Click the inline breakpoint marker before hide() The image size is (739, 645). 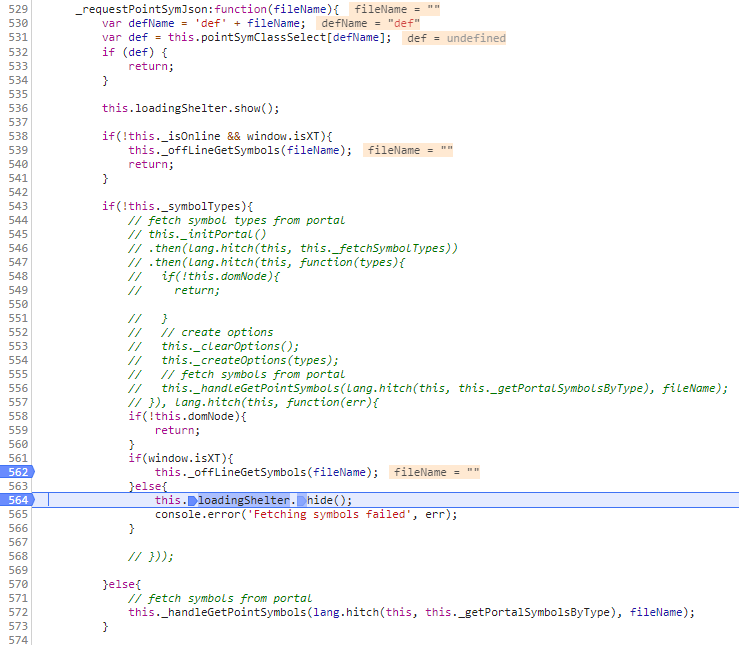point(302,500)
